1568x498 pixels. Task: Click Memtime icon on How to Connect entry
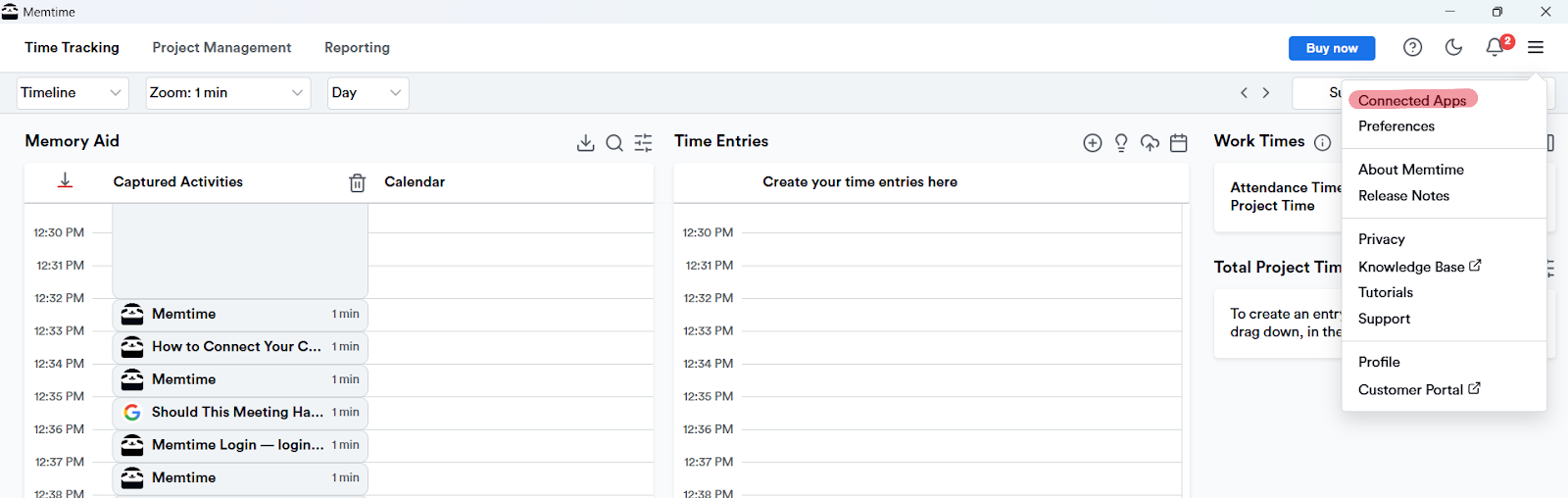pyautogui.click(x=132, y=347)
